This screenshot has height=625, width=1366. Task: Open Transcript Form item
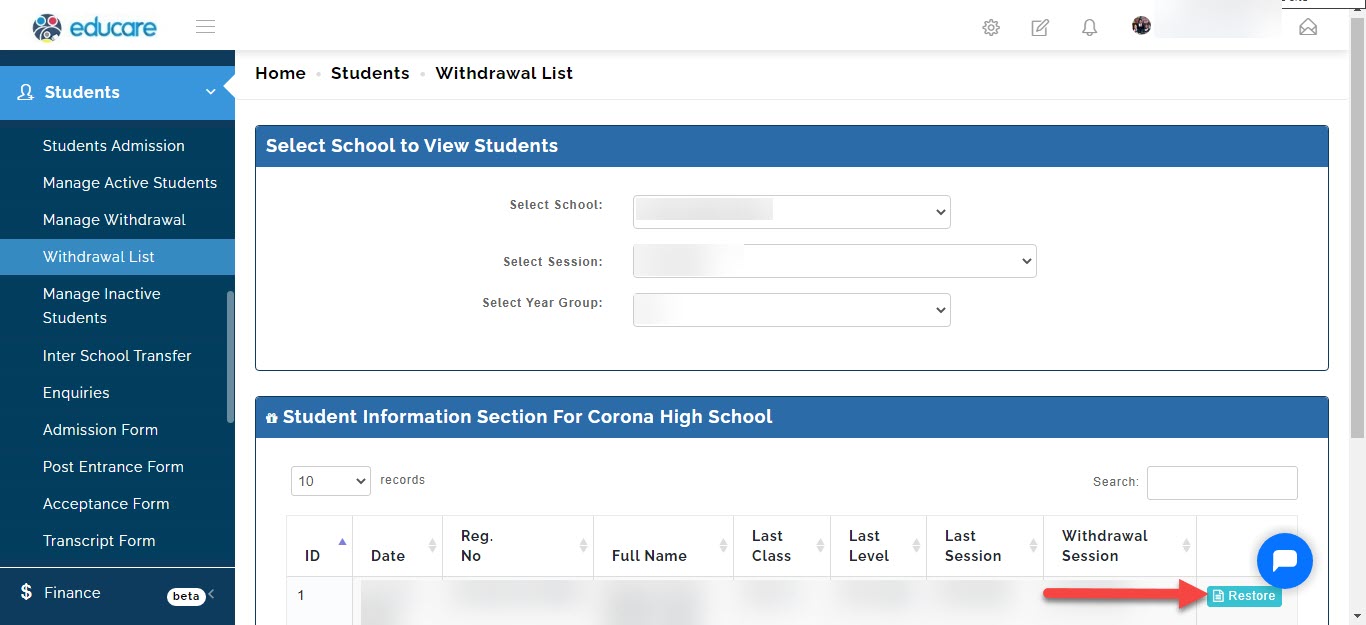pos(99,541)
